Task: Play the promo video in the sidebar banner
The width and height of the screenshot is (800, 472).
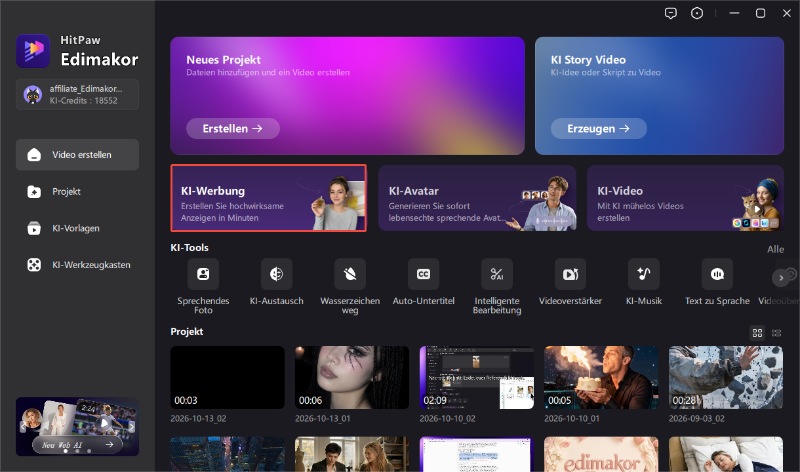Action: tap(104, 423)
